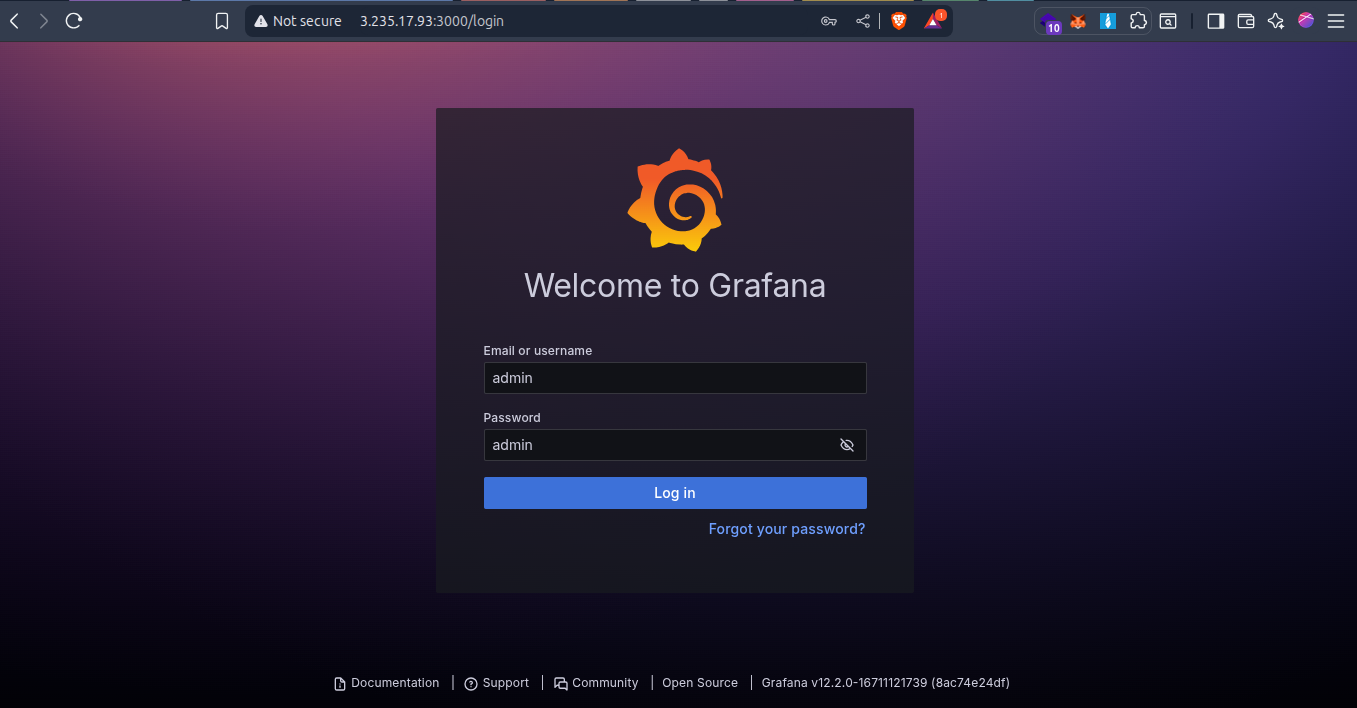Open the saved passwords key icon
This screenshot has height=708, width=1357.
click(829, 21)
